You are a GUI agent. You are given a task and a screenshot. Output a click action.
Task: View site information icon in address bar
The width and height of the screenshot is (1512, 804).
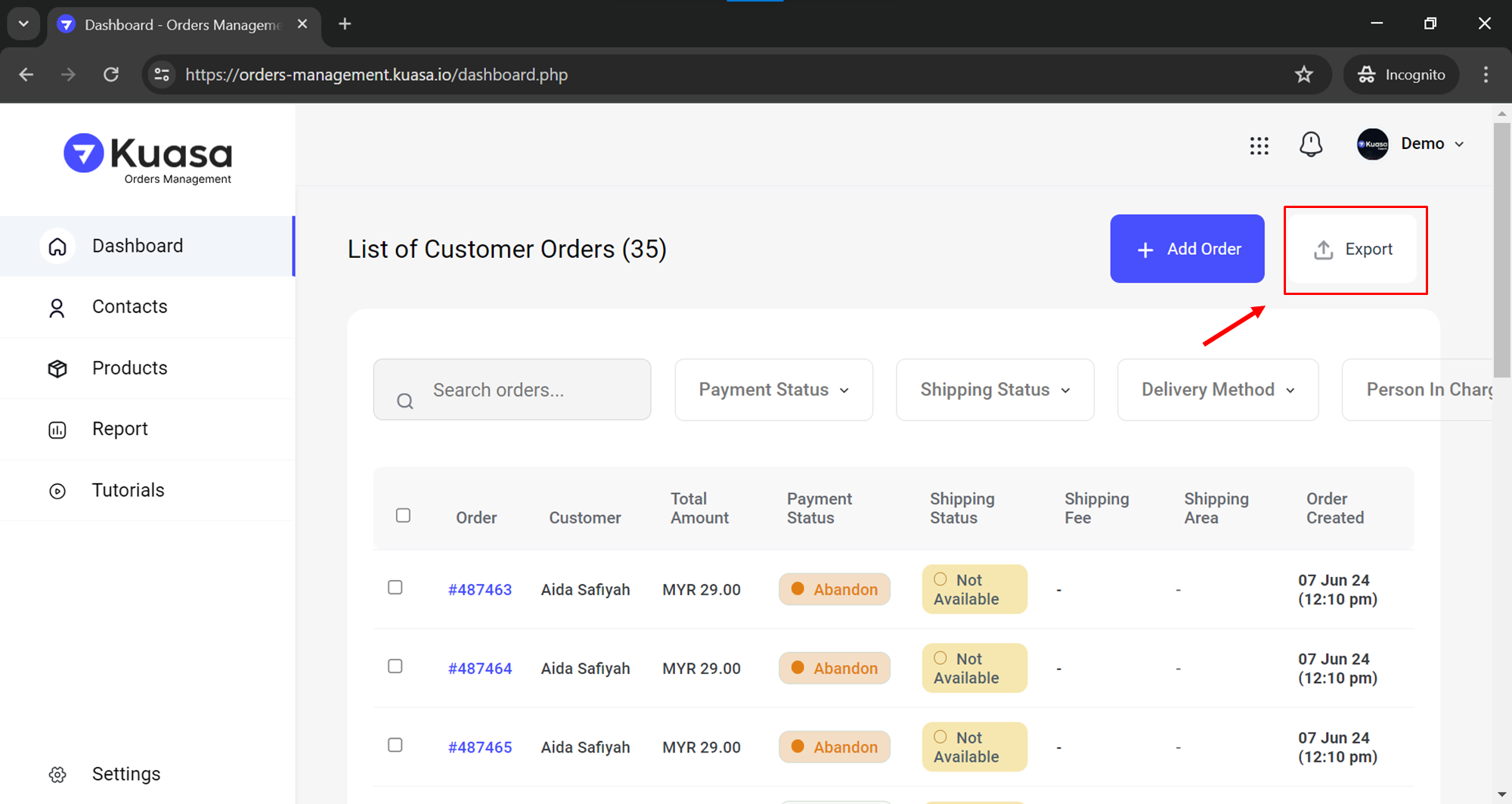pos(162,75)
